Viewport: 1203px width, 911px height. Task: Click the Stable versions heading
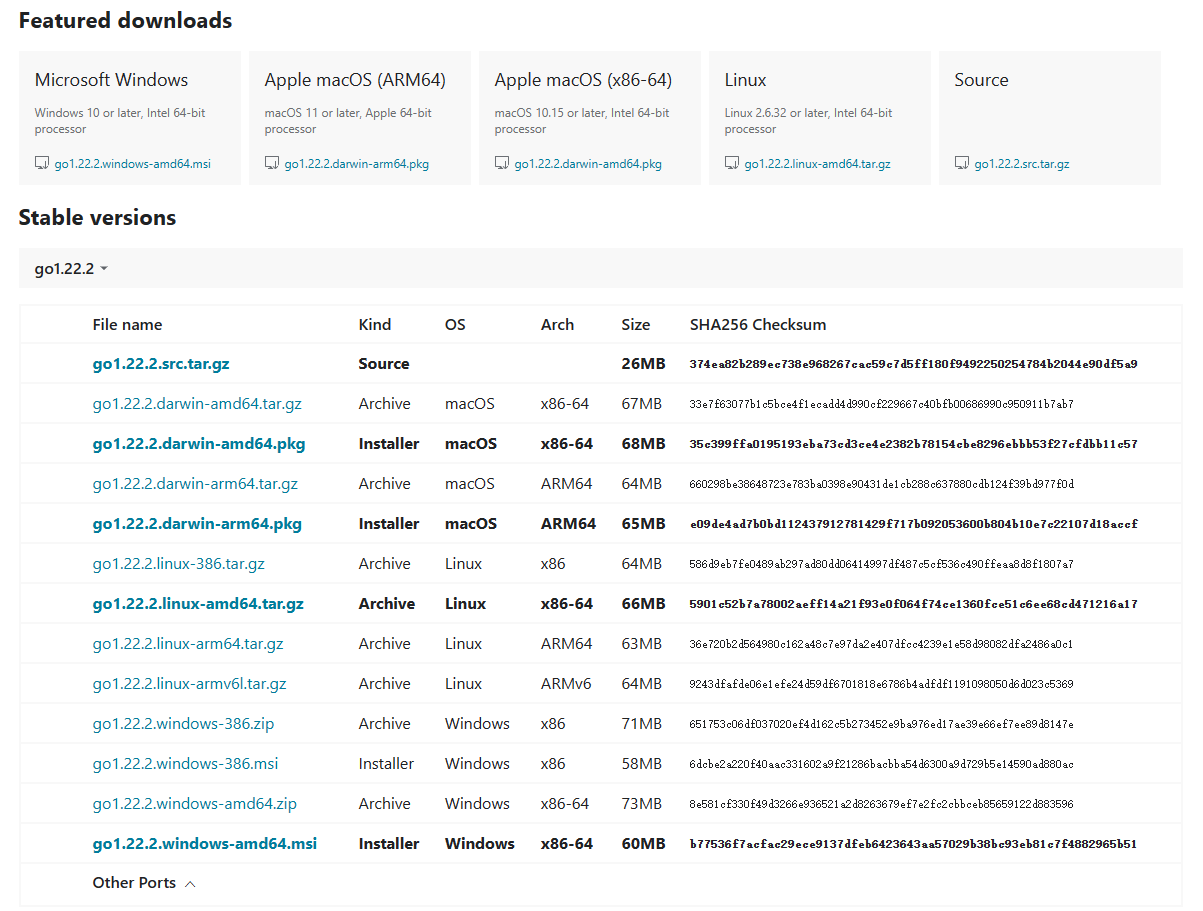(x=97, y=218)
